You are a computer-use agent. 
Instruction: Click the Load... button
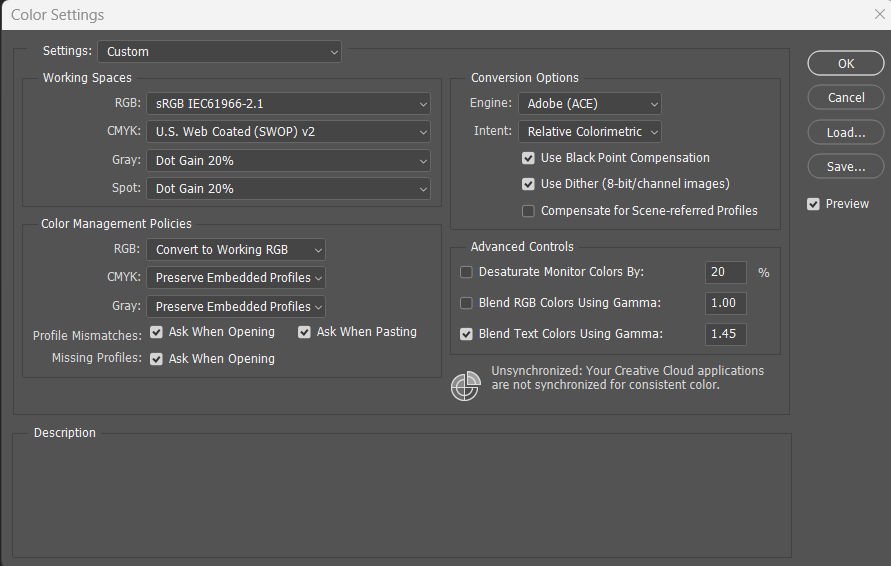coord(846,132)
